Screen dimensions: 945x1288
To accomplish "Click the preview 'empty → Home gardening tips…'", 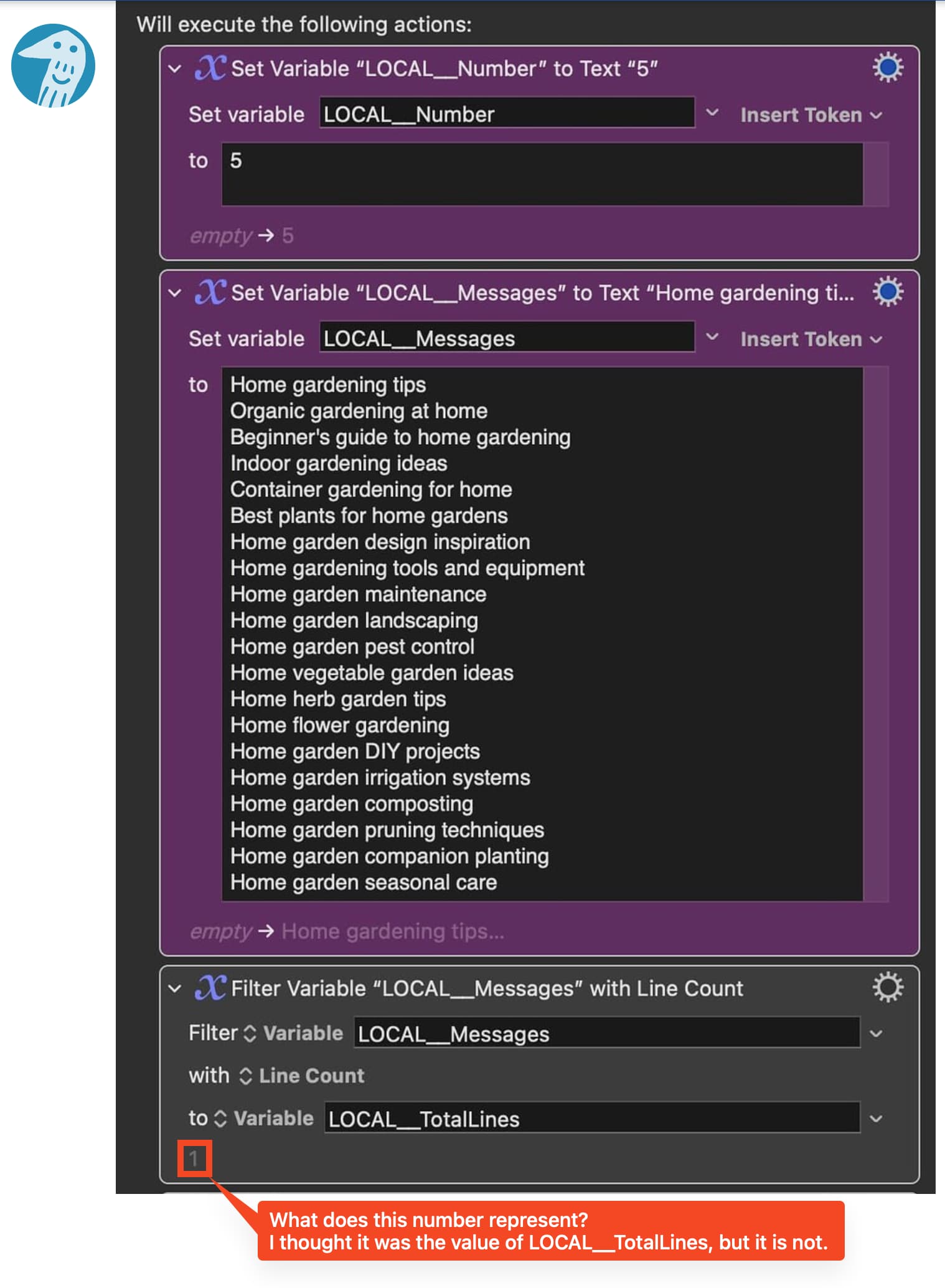I will (x=347, y=931).
